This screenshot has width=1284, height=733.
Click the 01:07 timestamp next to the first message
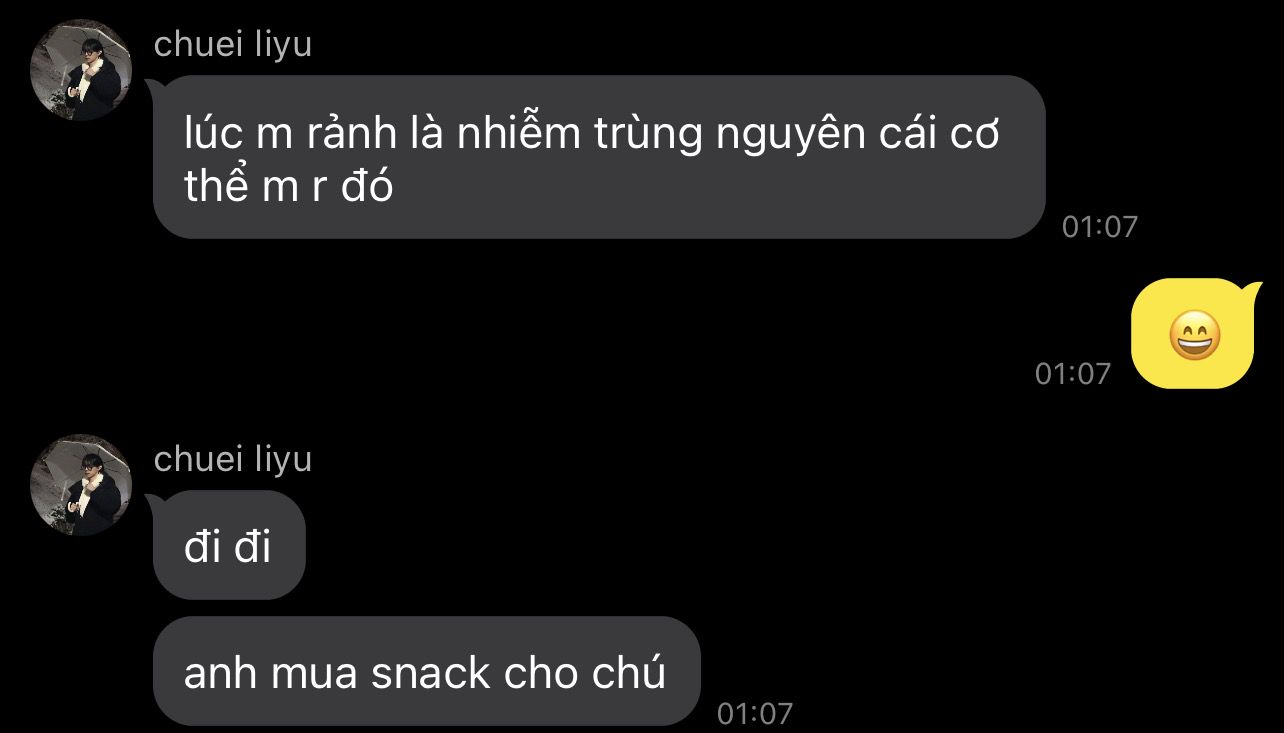1100,227
